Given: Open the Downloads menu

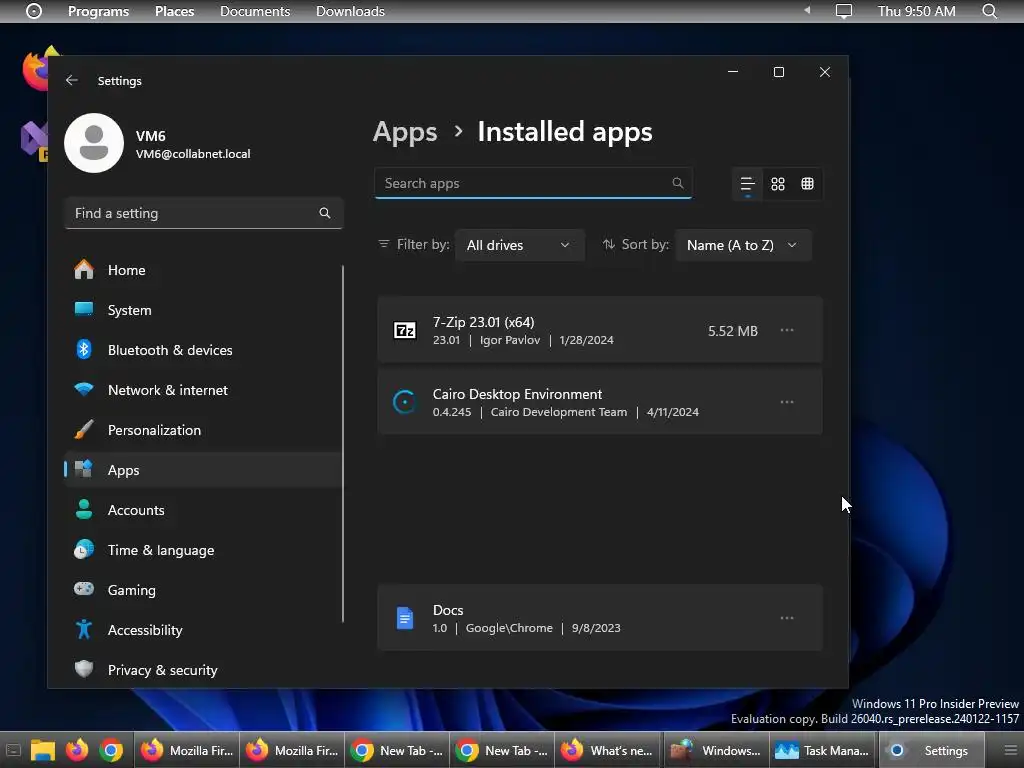Looking at the screenshot, I should (x=350, y=11).
